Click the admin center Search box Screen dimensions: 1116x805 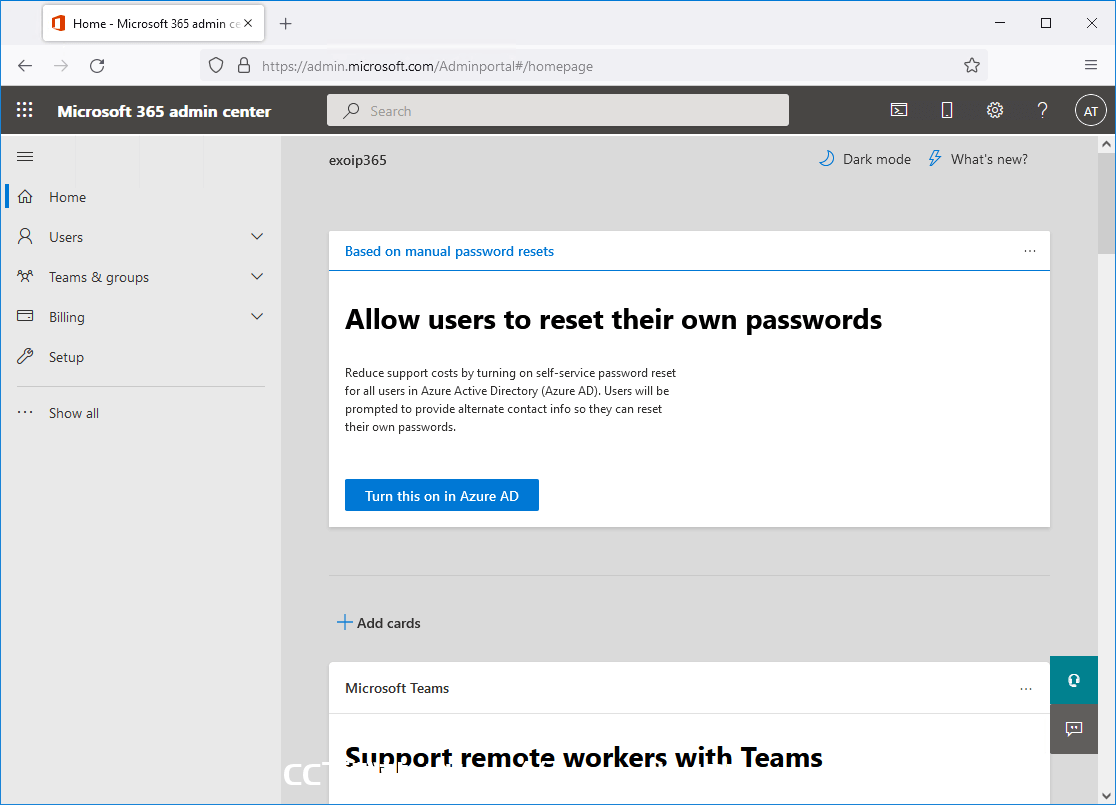[x=557, y=110]
